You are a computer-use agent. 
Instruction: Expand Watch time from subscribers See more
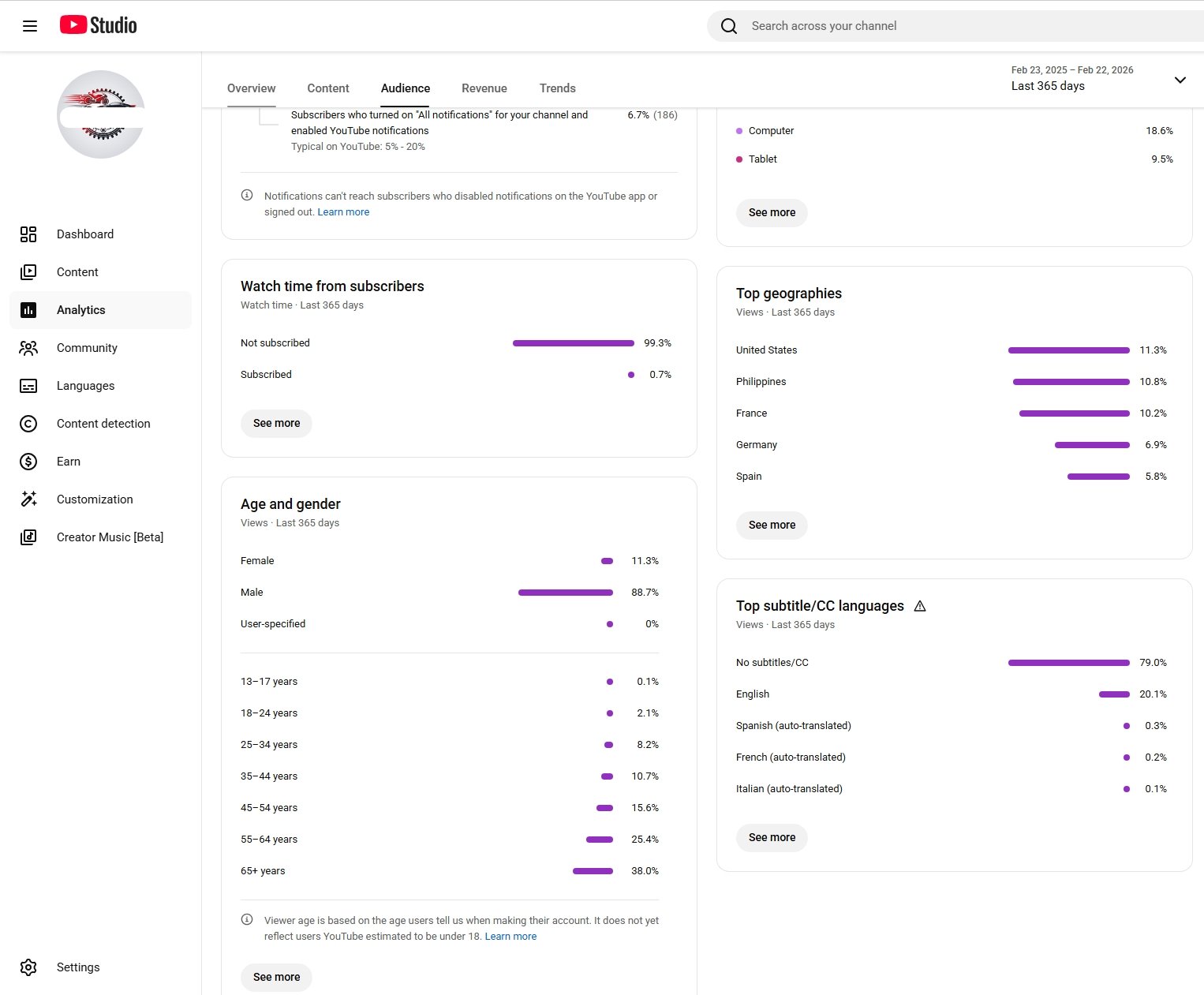pyautogui.click(x=276, y=424)
